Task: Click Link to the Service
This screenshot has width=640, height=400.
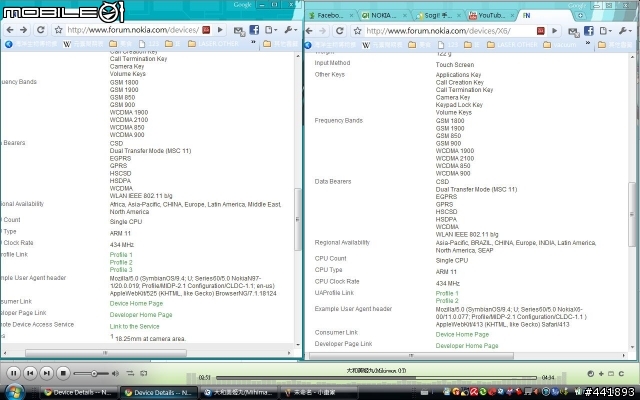Action: coord(134,327)
